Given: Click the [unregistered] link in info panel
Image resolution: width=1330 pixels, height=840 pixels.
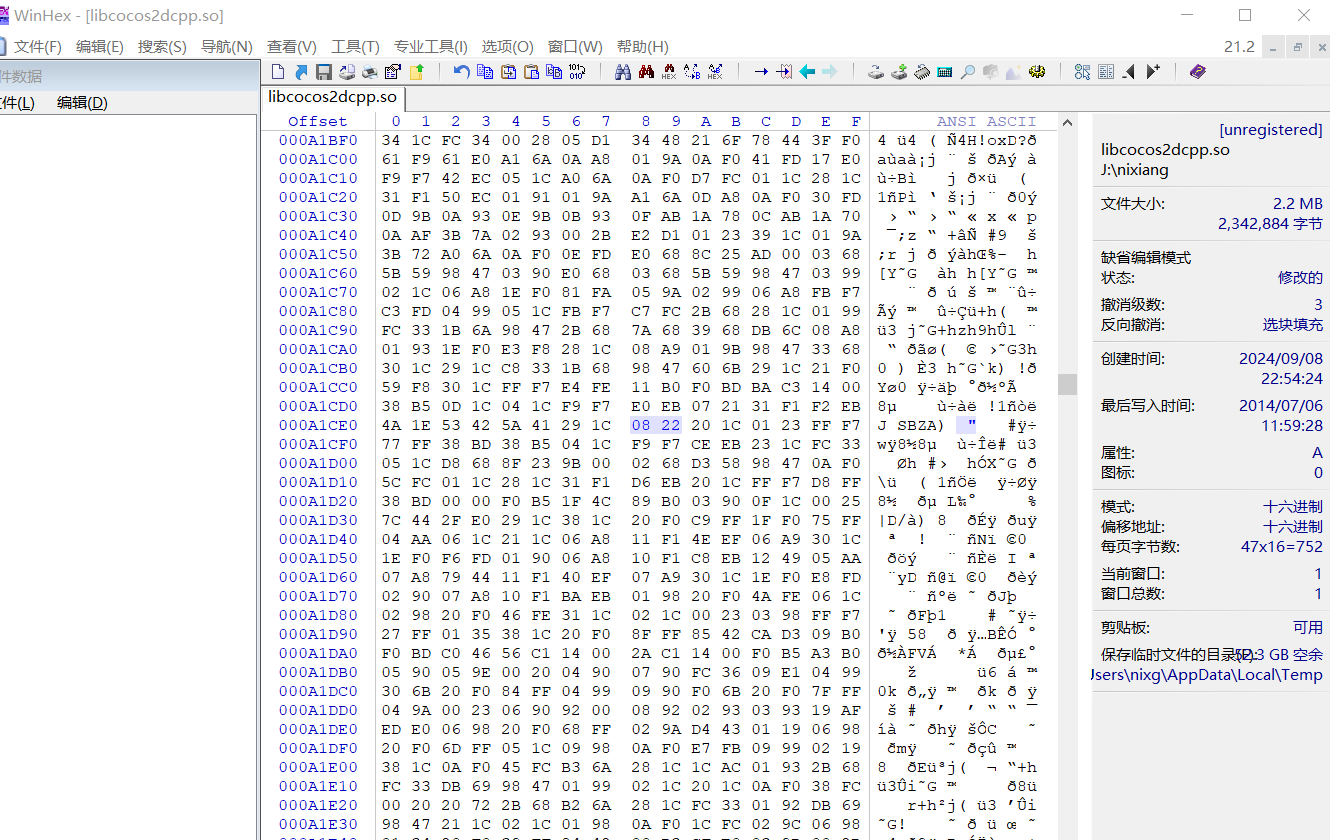Looking at the screenshot, I should point(1270,130).
